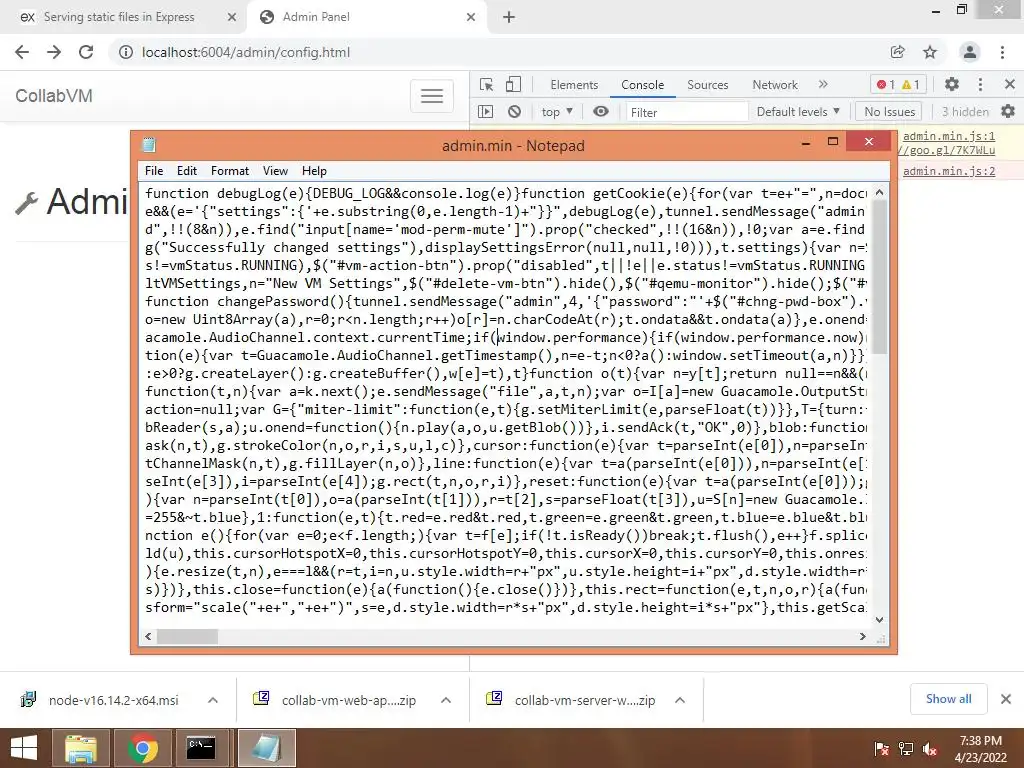The height and width of the screenshot is (768, 1024).
Task: Click Show all downloads
Action: (x=948, y=699)
